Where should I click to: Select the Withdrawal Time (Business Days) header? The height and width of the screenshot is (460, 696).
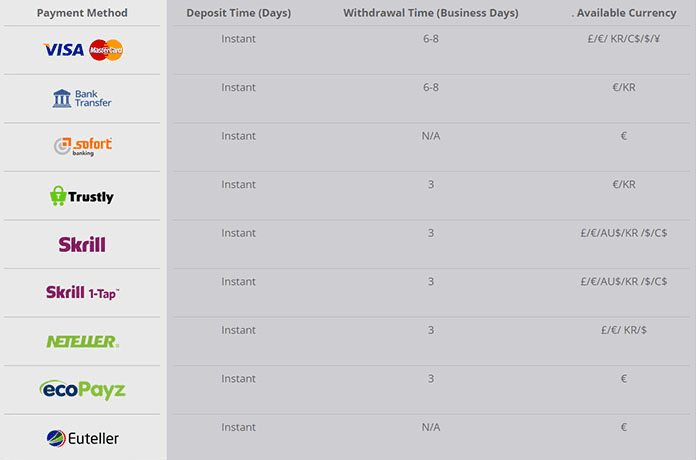pos(431,13)
